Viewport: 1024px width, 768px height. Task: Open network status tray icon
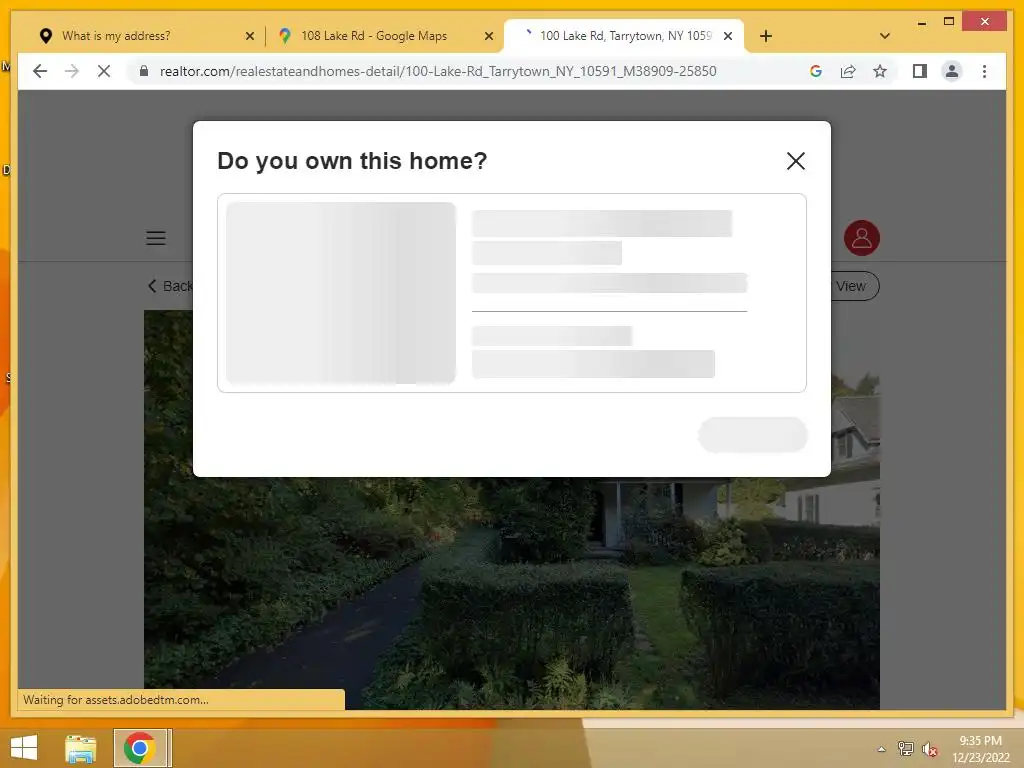pyautogui.click(x=905, y=749)
